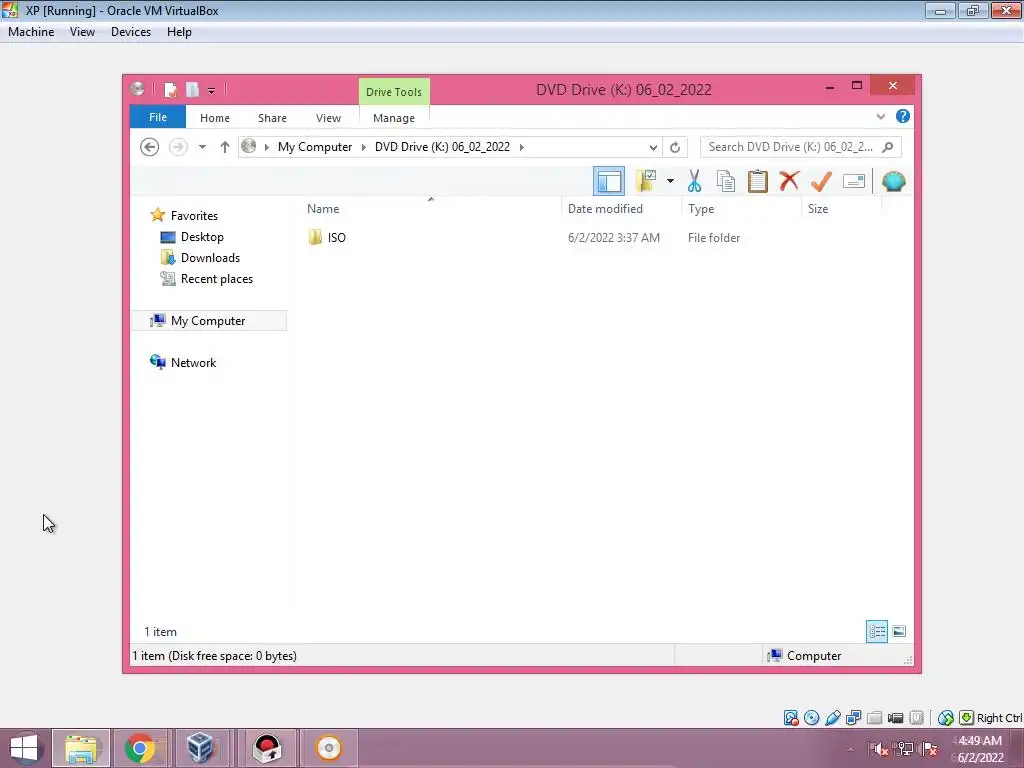1024x768 pixels.
Task: Select the ISO folder
Action: tap(336, 238)
